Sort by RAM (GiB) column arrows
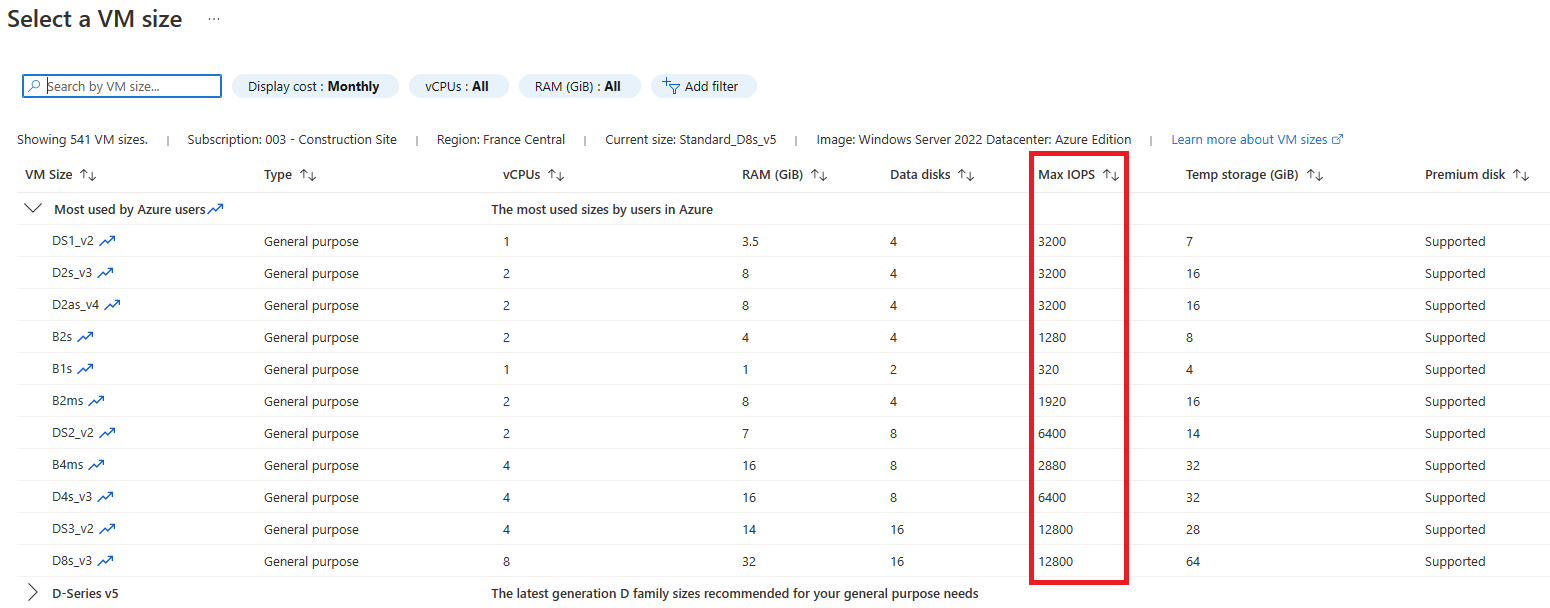Viewport: 1550px width, 608px height. click(x=819, y=175)
